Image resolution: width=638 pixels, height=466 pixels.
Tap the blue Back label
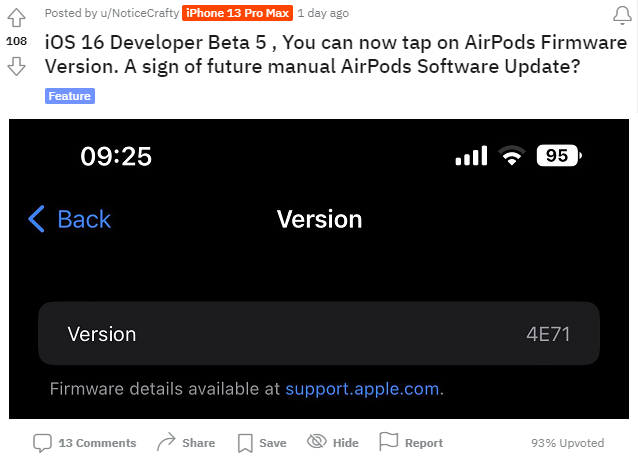(84, 219)
